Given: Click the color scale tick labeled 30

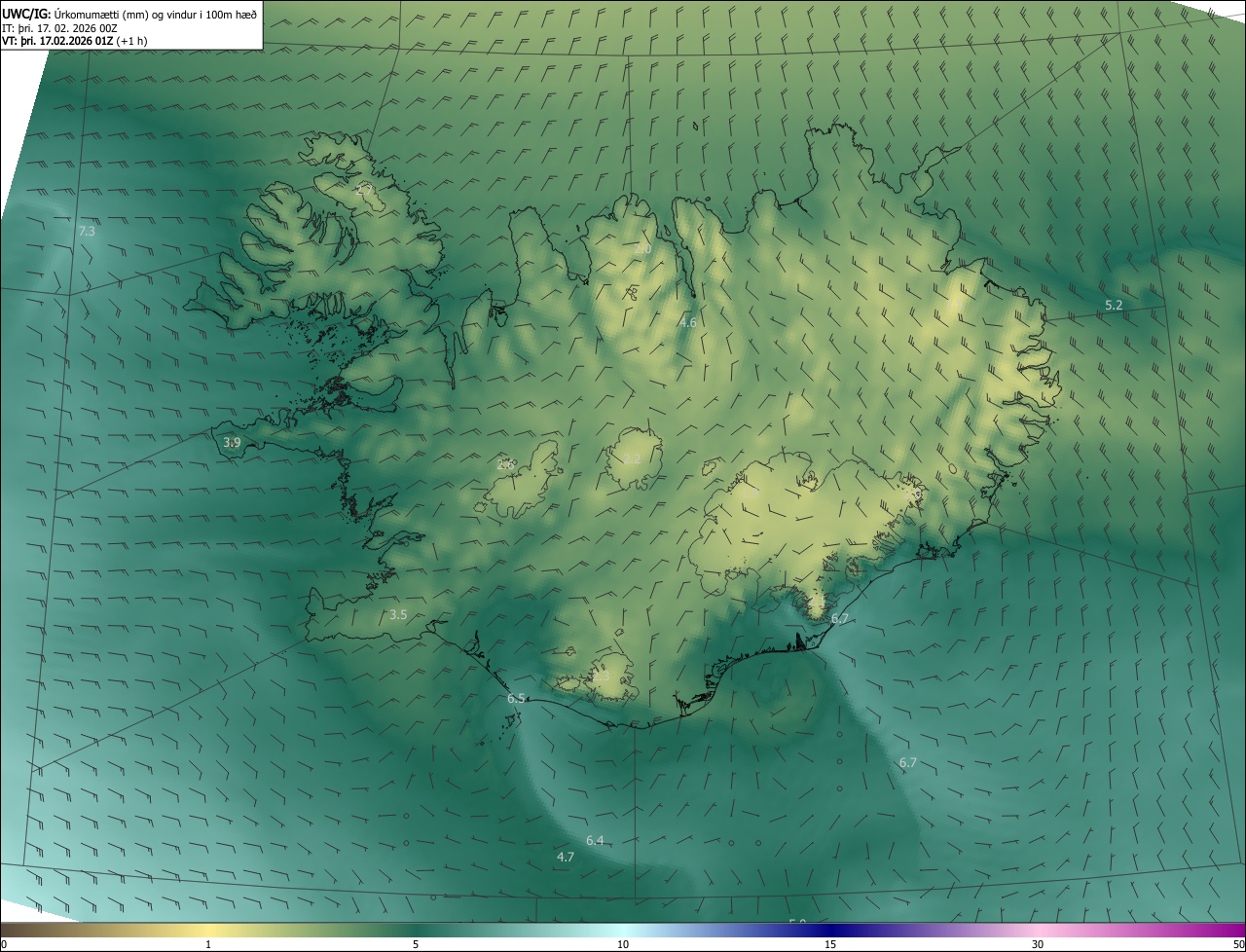Looking at the screenshot, I should (1038, 944).
